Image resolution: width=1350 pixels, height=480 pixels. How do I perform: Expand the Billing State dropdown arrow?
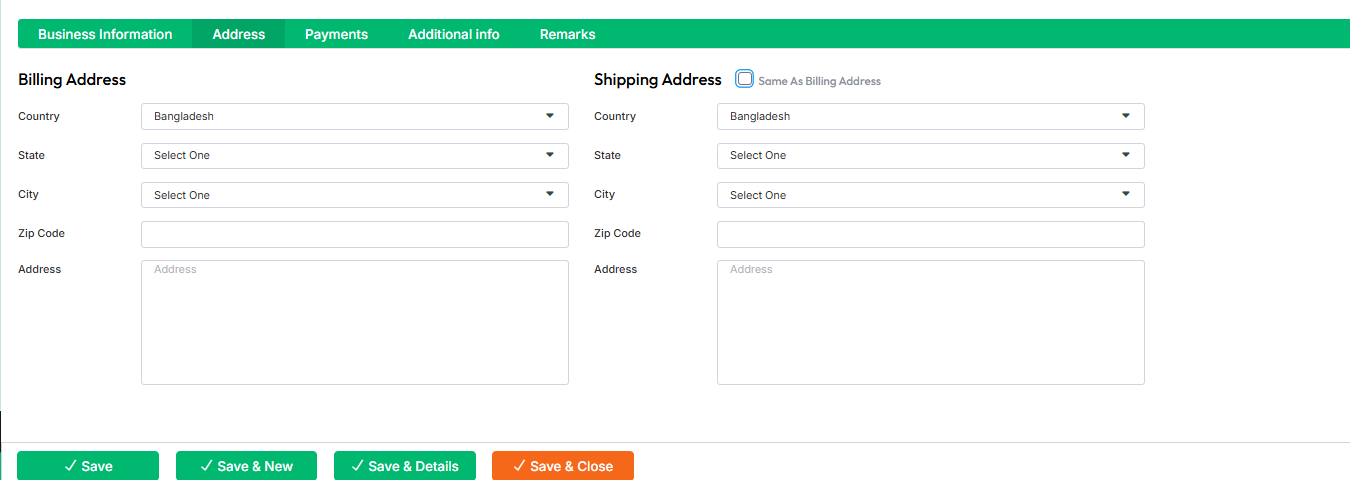549,155
